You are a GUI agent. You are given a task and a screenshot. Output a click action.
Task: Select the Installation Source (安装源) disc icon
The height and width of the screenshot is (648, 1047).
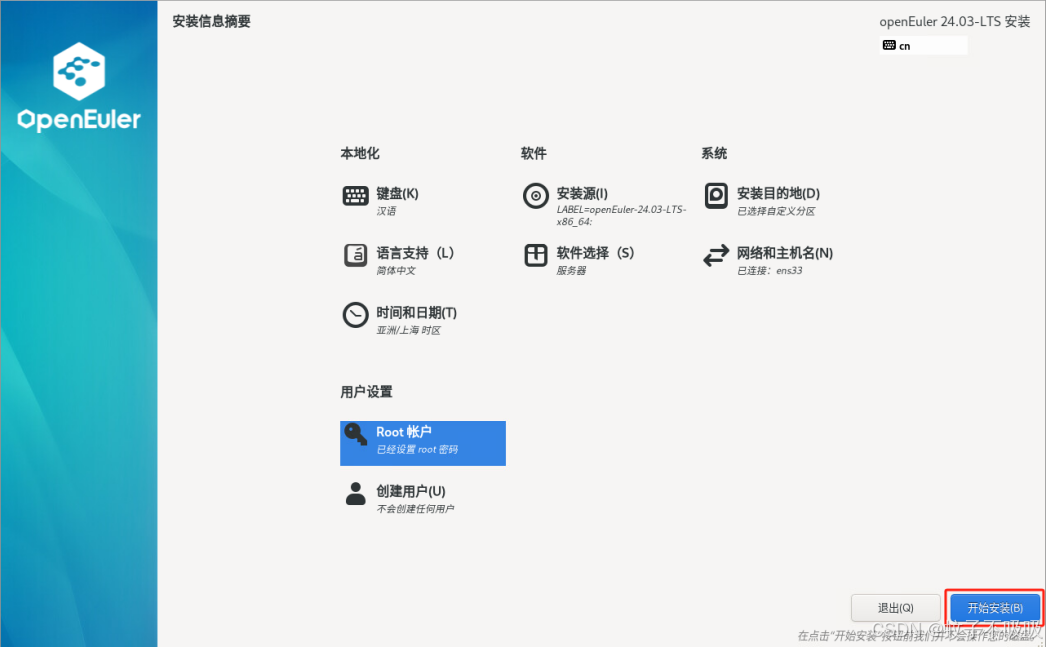click(536, 196)
